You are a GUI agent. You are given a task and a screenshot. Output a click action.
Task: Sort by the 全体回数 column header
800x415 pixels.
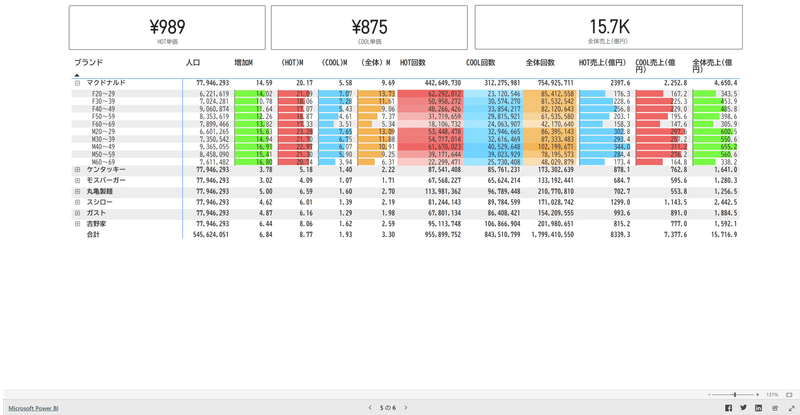click(x=540, y=62)
